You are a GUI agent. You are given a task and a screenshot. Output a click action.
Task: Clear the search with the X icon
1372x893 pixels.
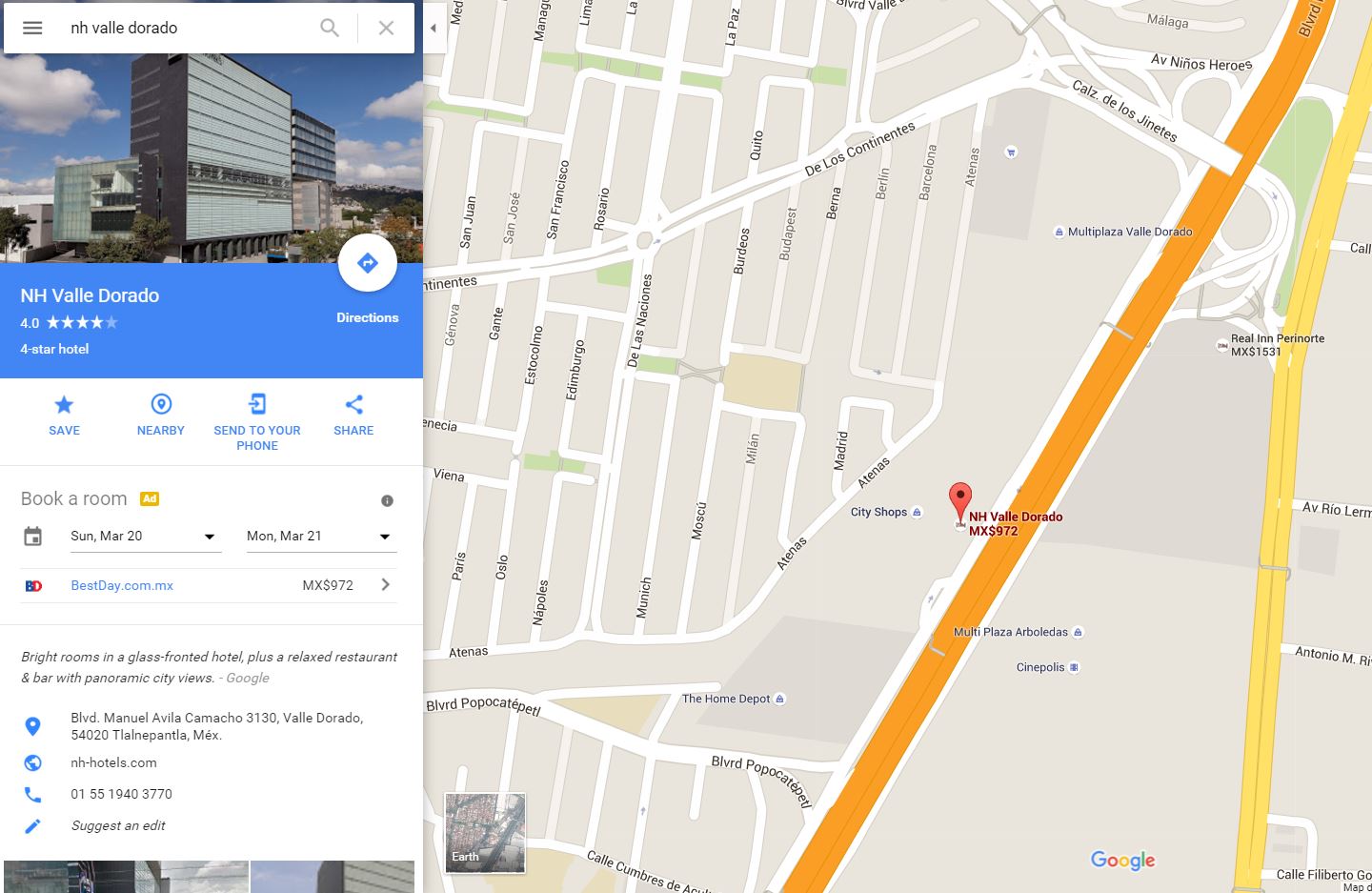tap(386, 28)
